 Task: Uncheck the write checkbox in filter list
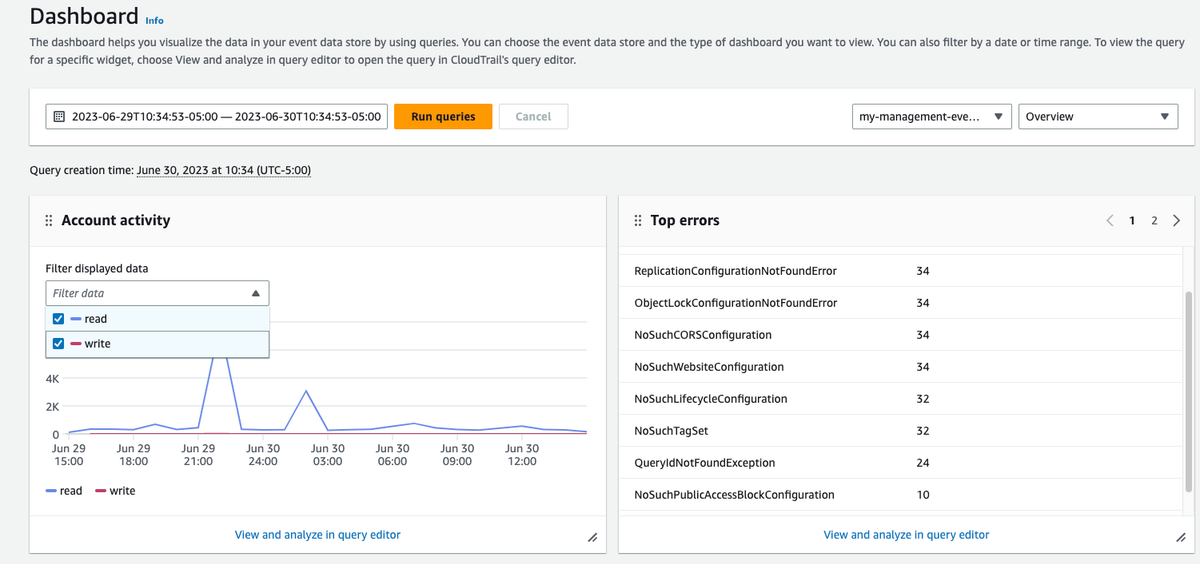pyautogui.click(x=59, y=344)
